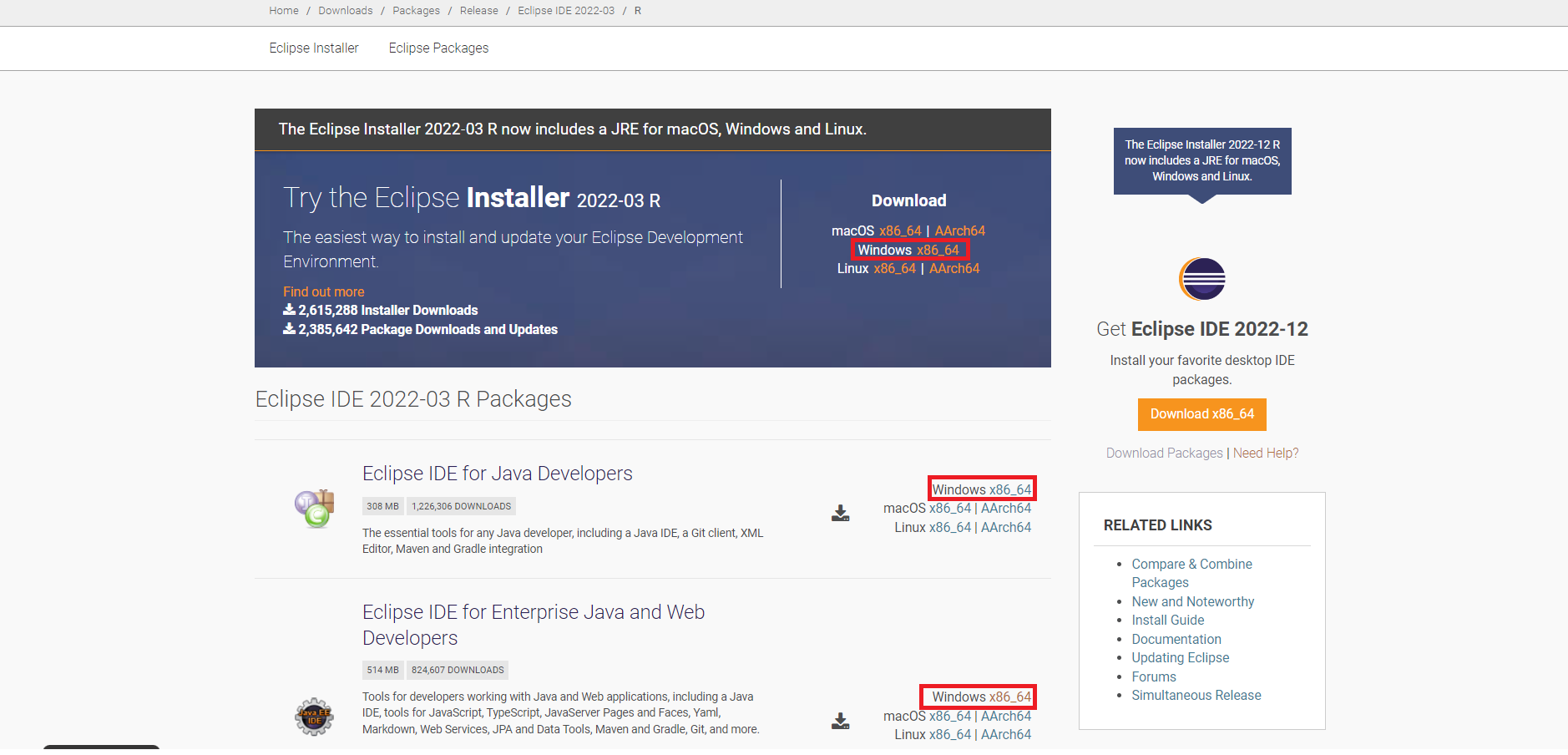This screenshot has height=755, width=1568.
Task: Open the Updating Eclipse link
Action: 1181,657
